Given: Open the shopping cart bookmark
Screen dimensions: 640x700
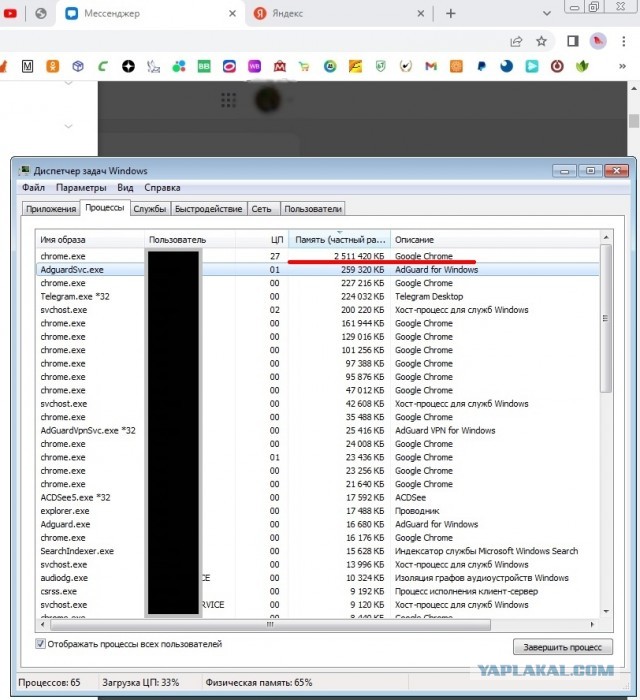Looking at the screenshot, I should click(x=304, y=67).
